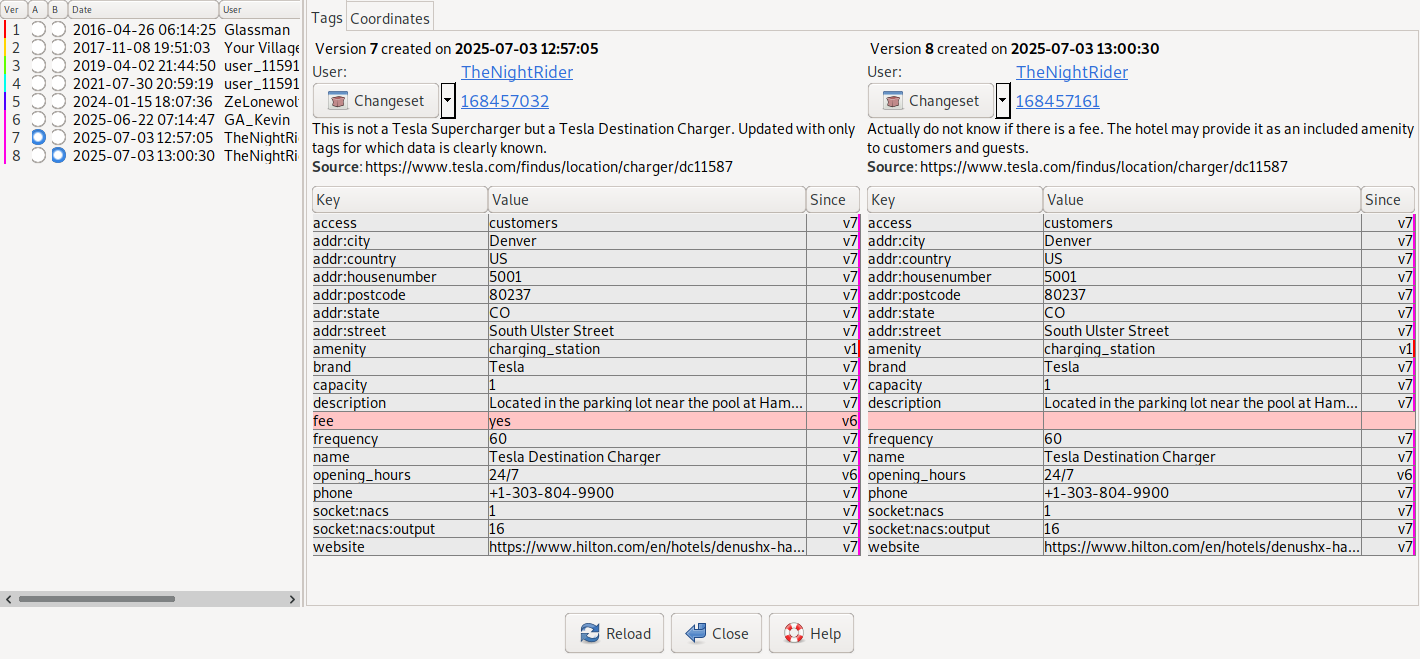Viewport: 1420px width, 659px height.
Task: Expand dropdown arrow beside version 8 Changeset
Action: point(1003,101)
